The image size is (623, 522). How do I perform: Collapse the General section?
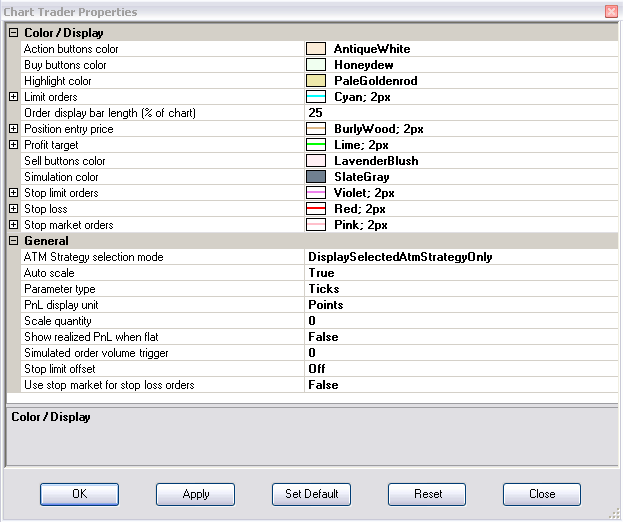14,240
